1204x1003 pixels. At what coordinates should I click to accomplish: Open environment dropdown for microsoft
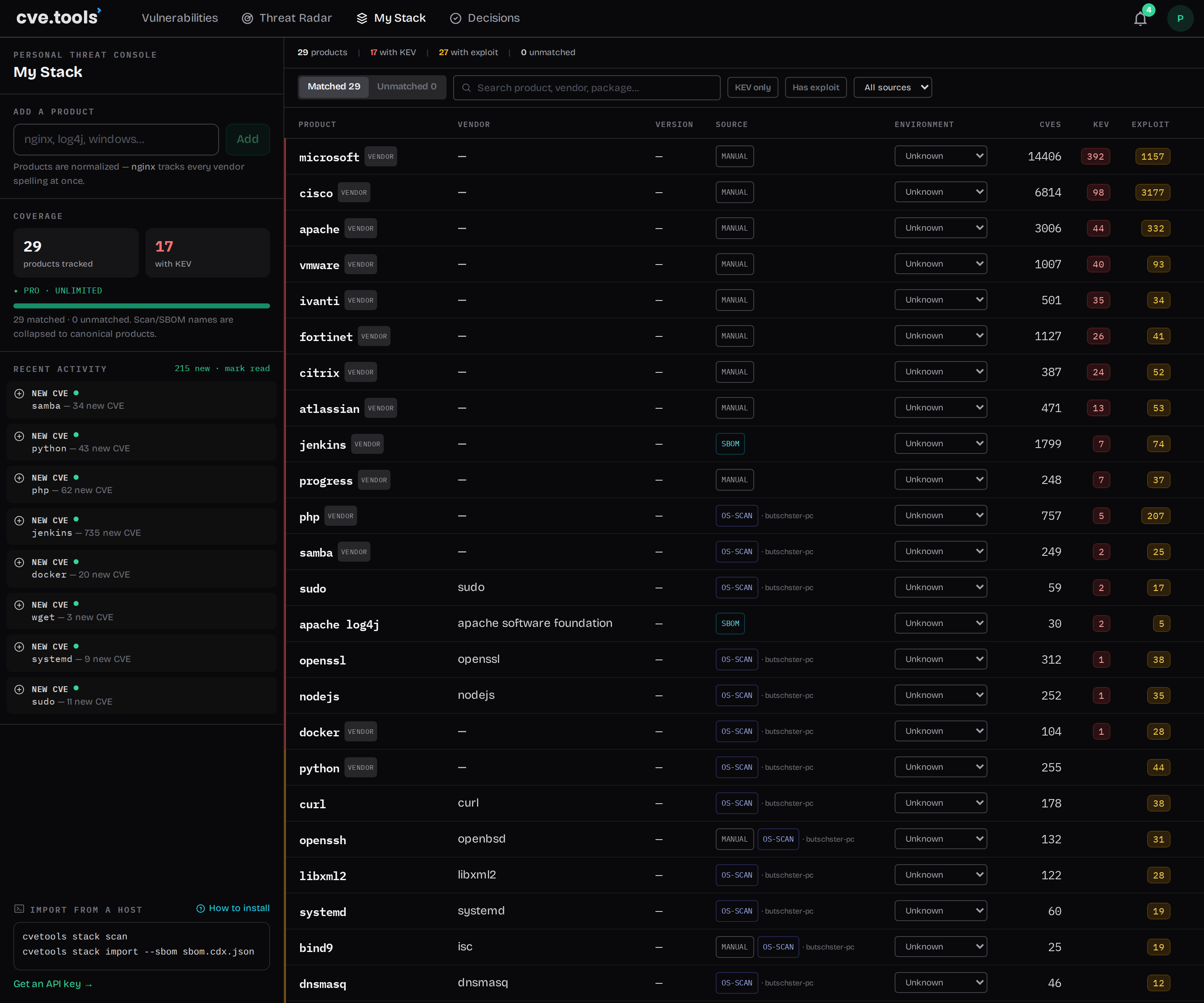pos(940,156)
